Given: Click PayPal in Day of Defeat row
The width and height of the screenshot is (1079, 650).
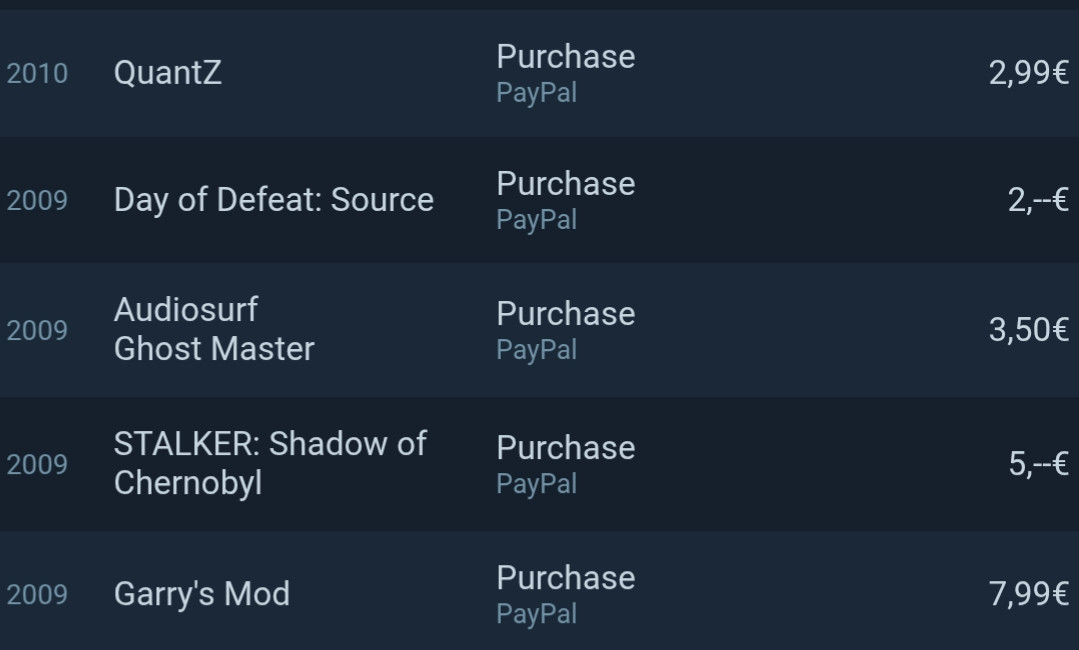Looking at the screenshot, I should (x=536, y=220).
